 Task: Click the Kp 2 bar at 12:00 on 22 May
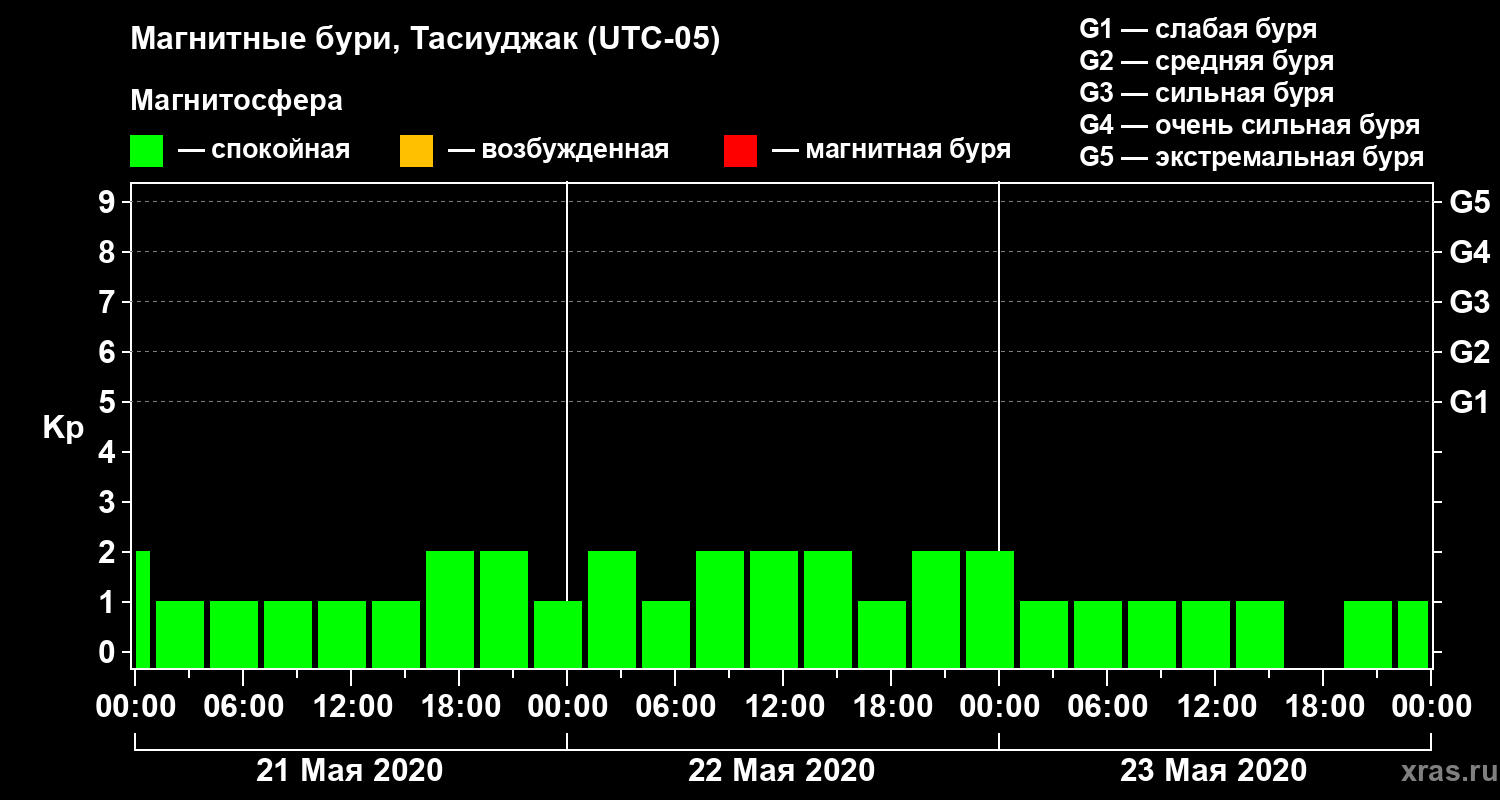coord(774,609)
